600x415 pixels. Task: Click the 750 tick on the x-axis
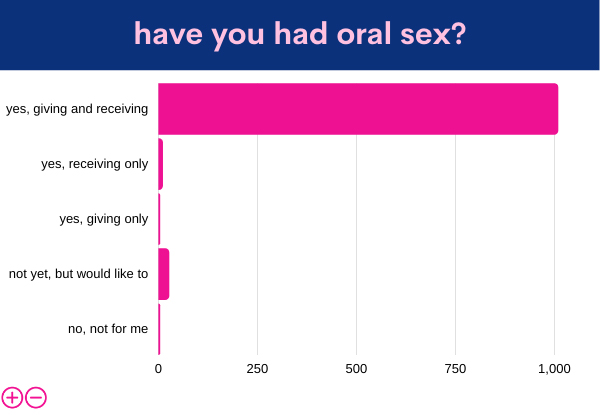tap(455, 369)
